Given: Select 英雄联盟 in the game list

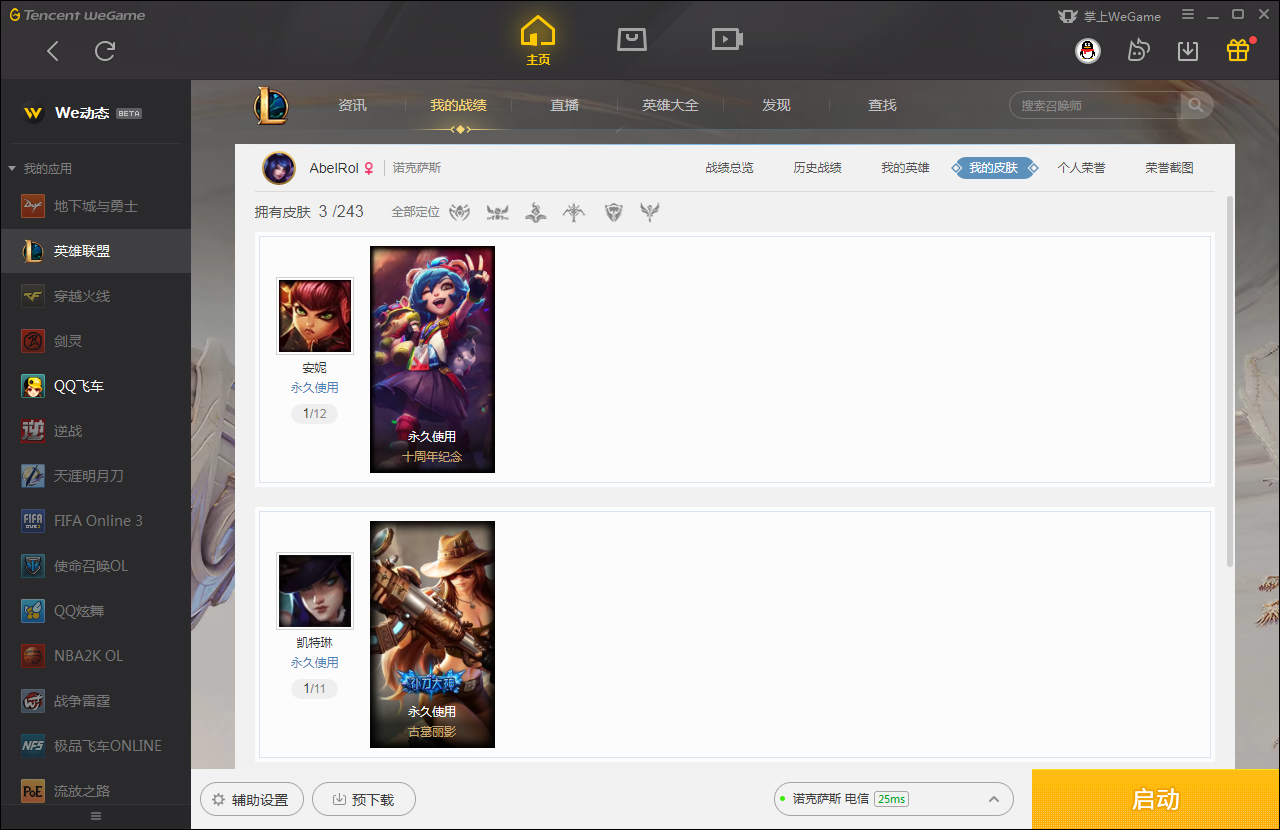Looking at the screenshot, I should point(95,251).
